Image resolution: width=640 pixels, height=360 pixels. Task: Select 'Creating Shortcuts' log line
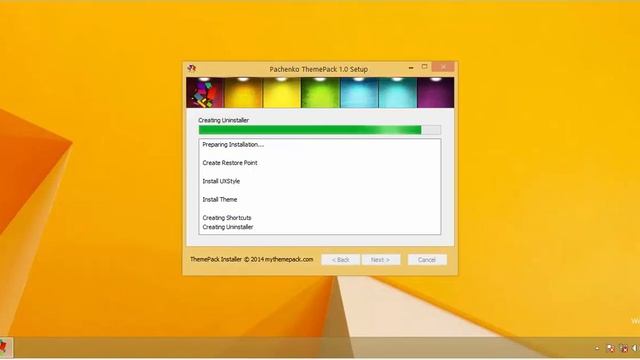point(227,218)
